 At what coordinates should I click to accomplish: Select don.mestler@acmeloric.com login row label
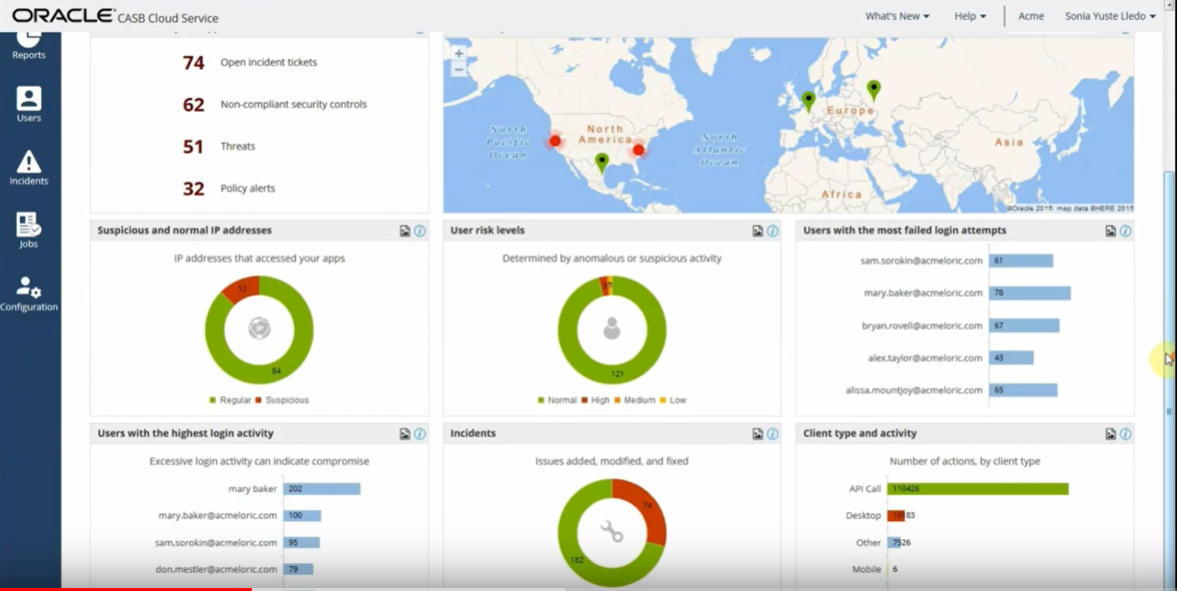tap(217, 569)
